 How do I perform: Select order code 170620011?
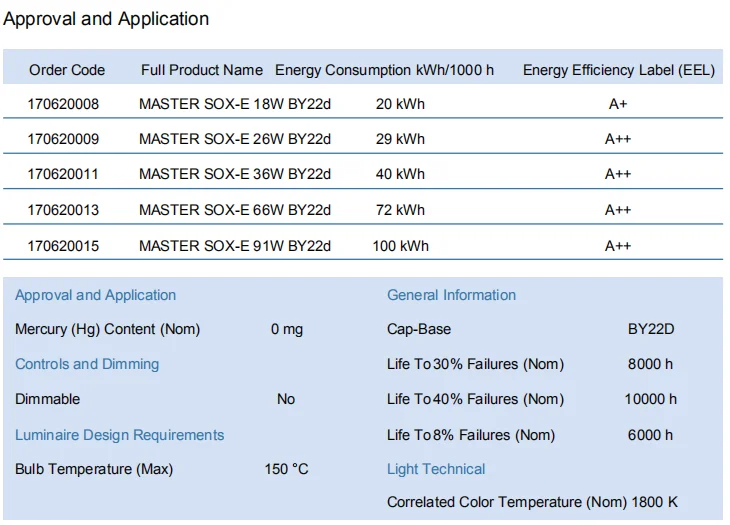coord(63,174)
